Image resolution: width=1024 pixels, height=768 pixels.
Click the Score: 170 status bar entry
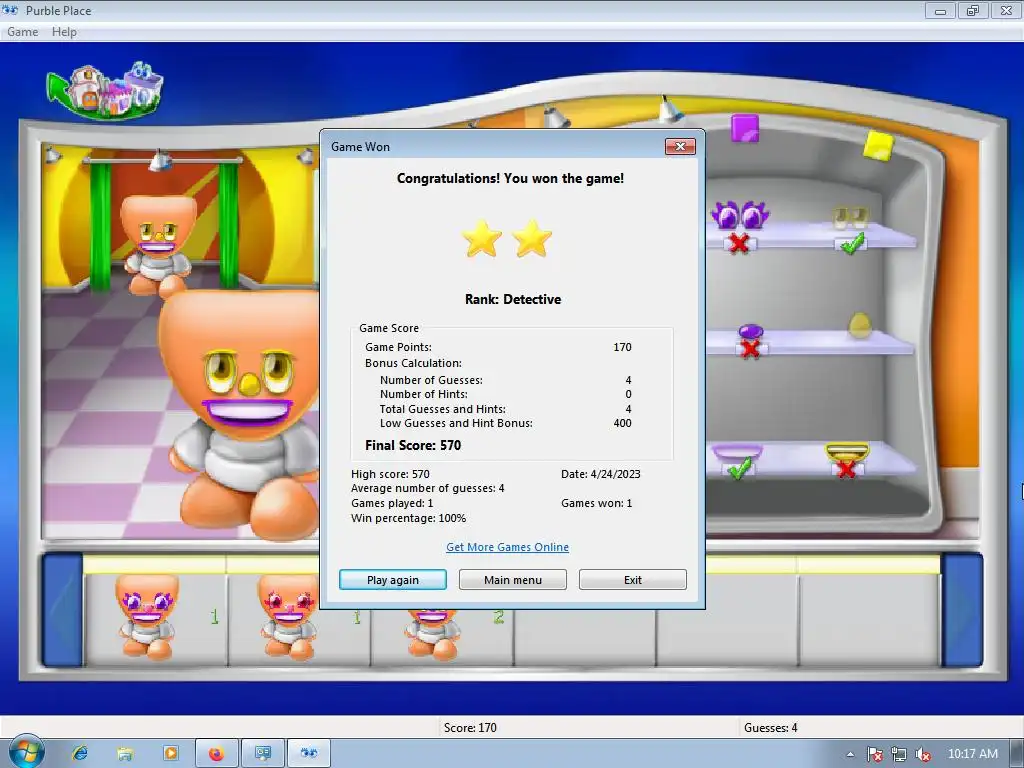(x=470, y=728)
